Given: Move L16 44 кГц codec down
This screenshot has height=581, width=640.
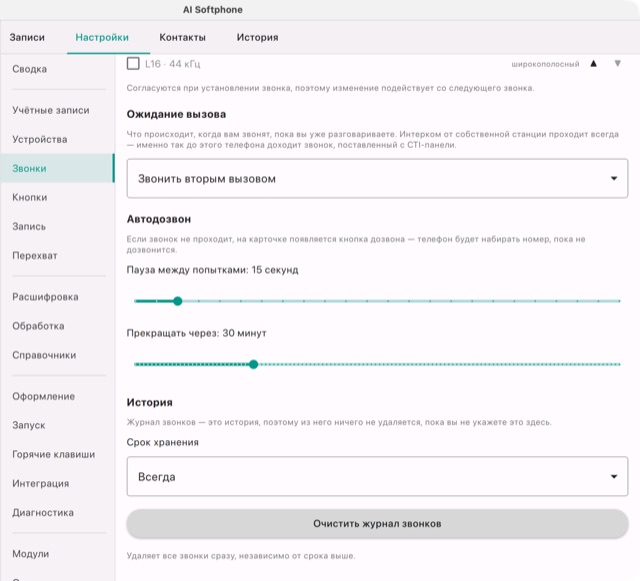Looking at the screenshot, I should coord(618,64).
